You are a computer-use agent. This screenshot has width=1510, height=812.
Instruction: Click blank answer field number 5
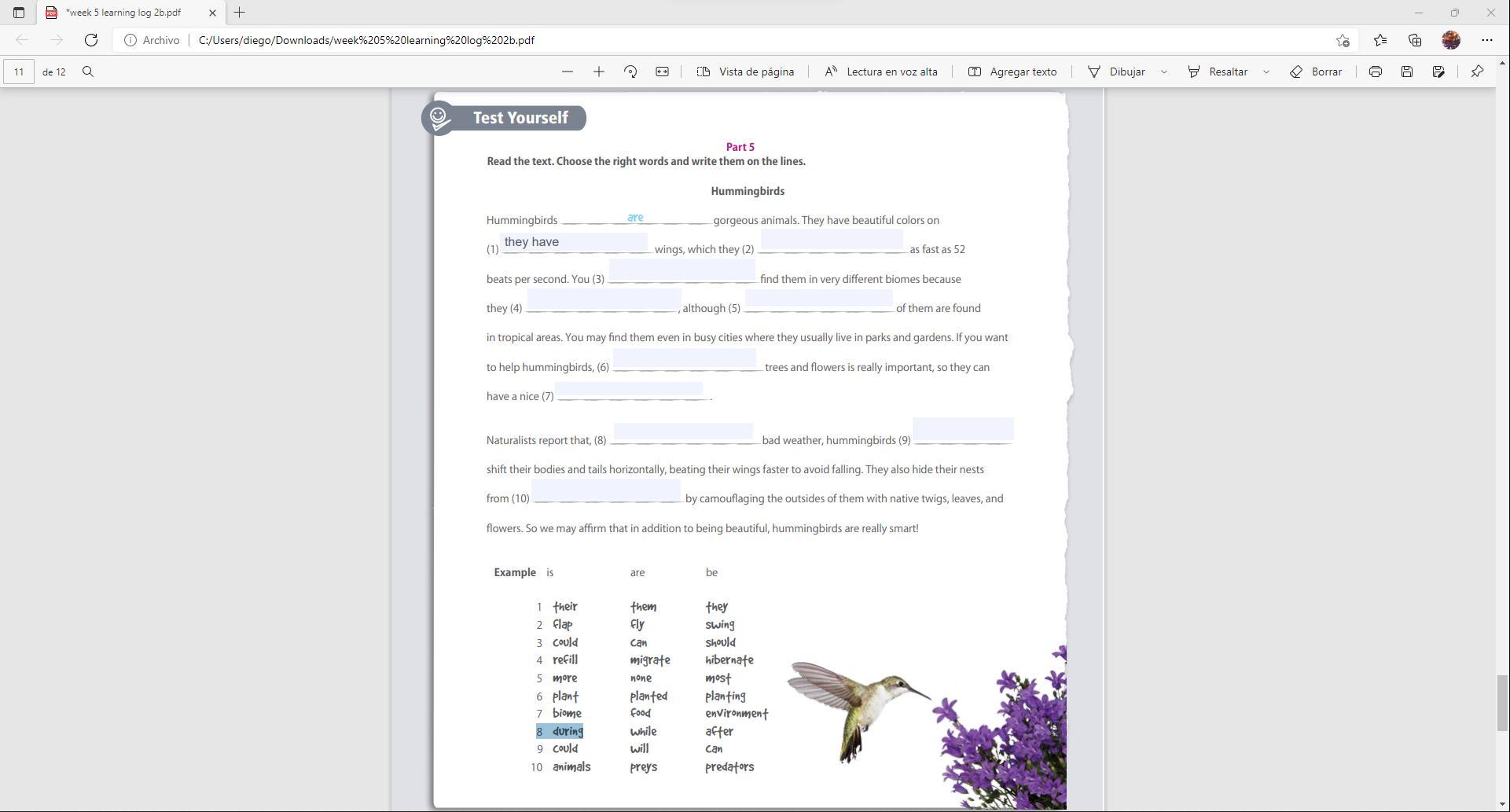(818, 299)
